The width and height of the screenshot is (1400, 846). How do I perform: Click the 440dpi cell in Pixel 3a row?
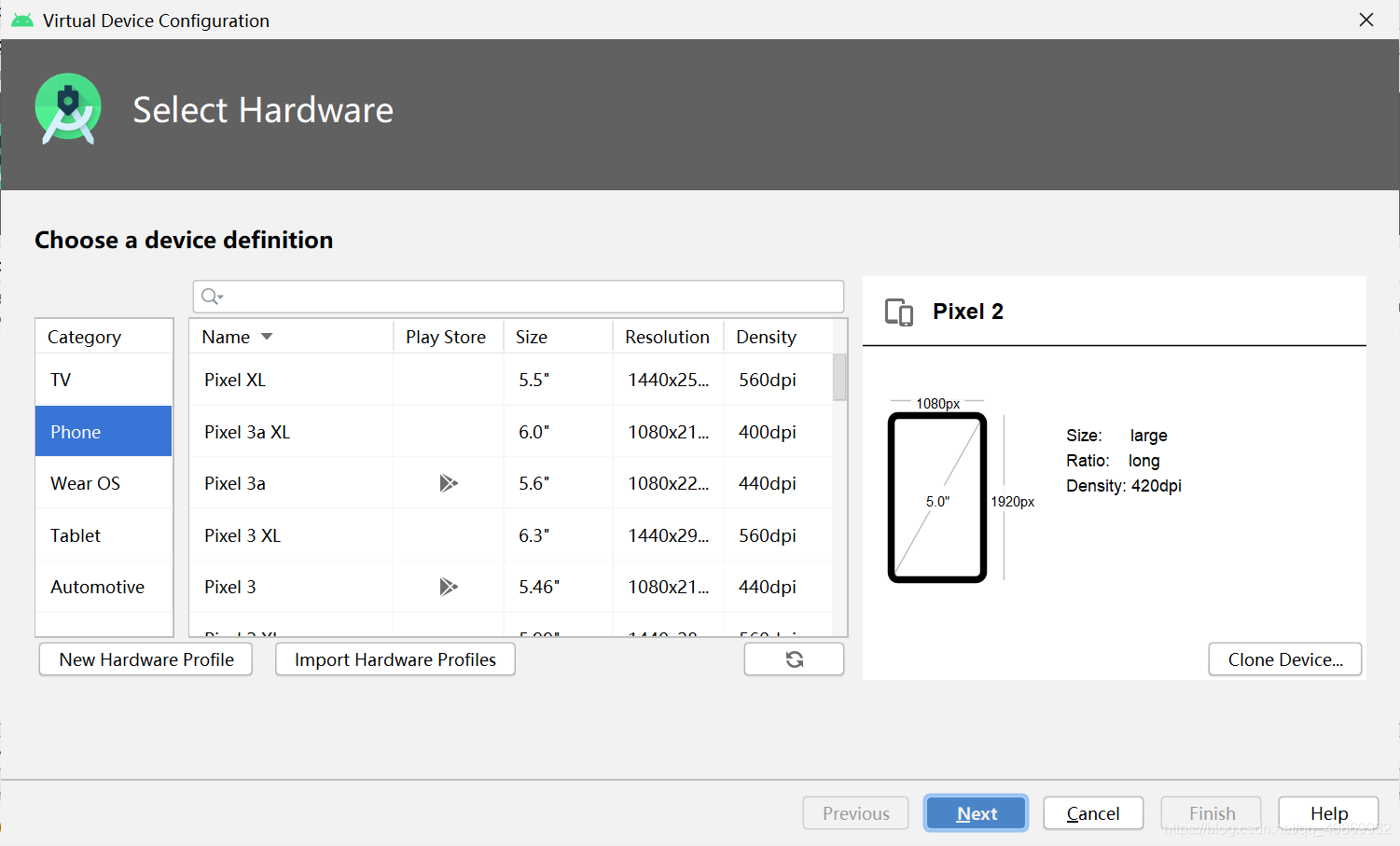tap(777, 483)
